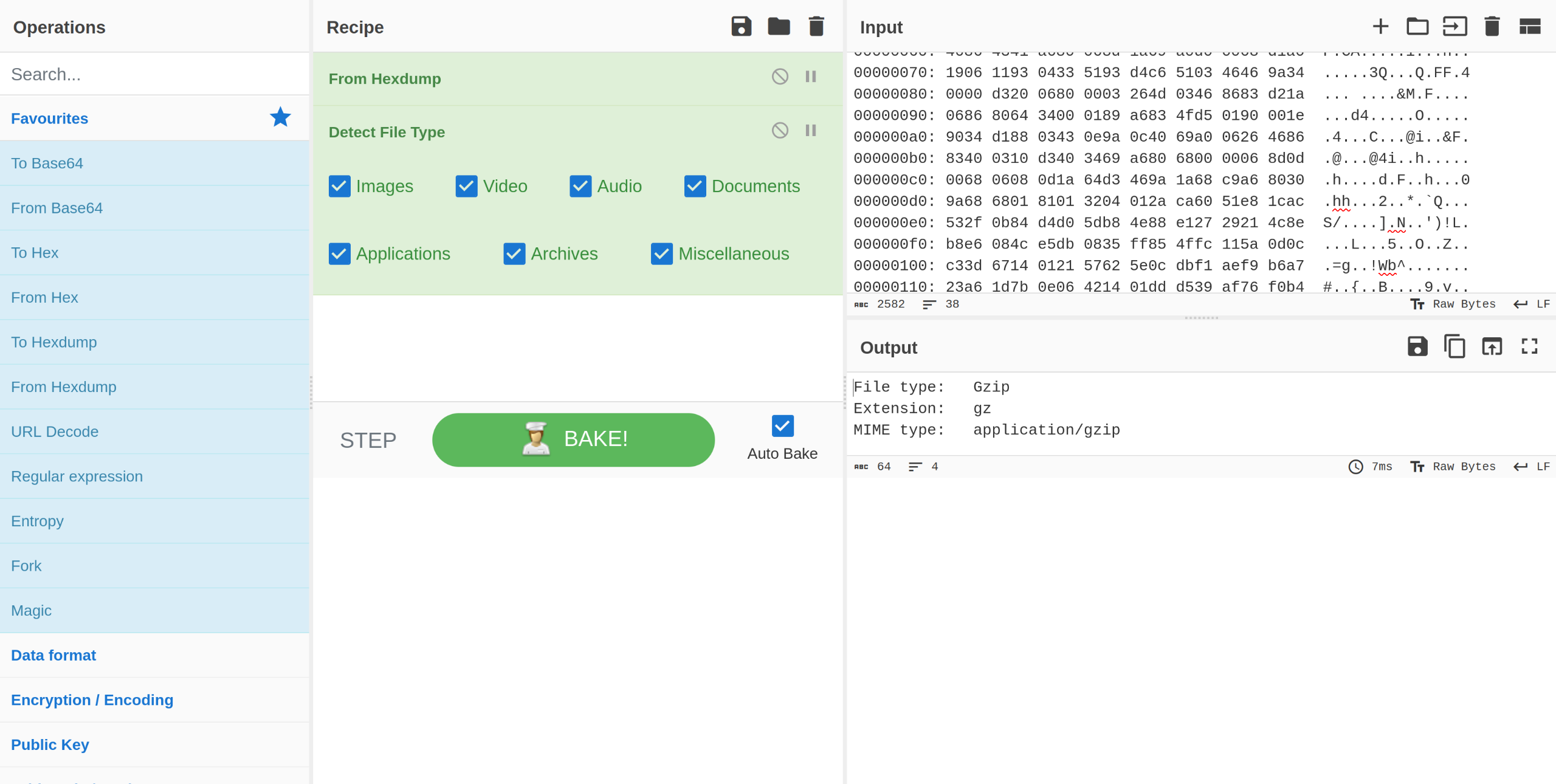This screenshot has width=1556, height=784.
Task: Save the recipe using the disk icon
Action: (x=741, y=27)
